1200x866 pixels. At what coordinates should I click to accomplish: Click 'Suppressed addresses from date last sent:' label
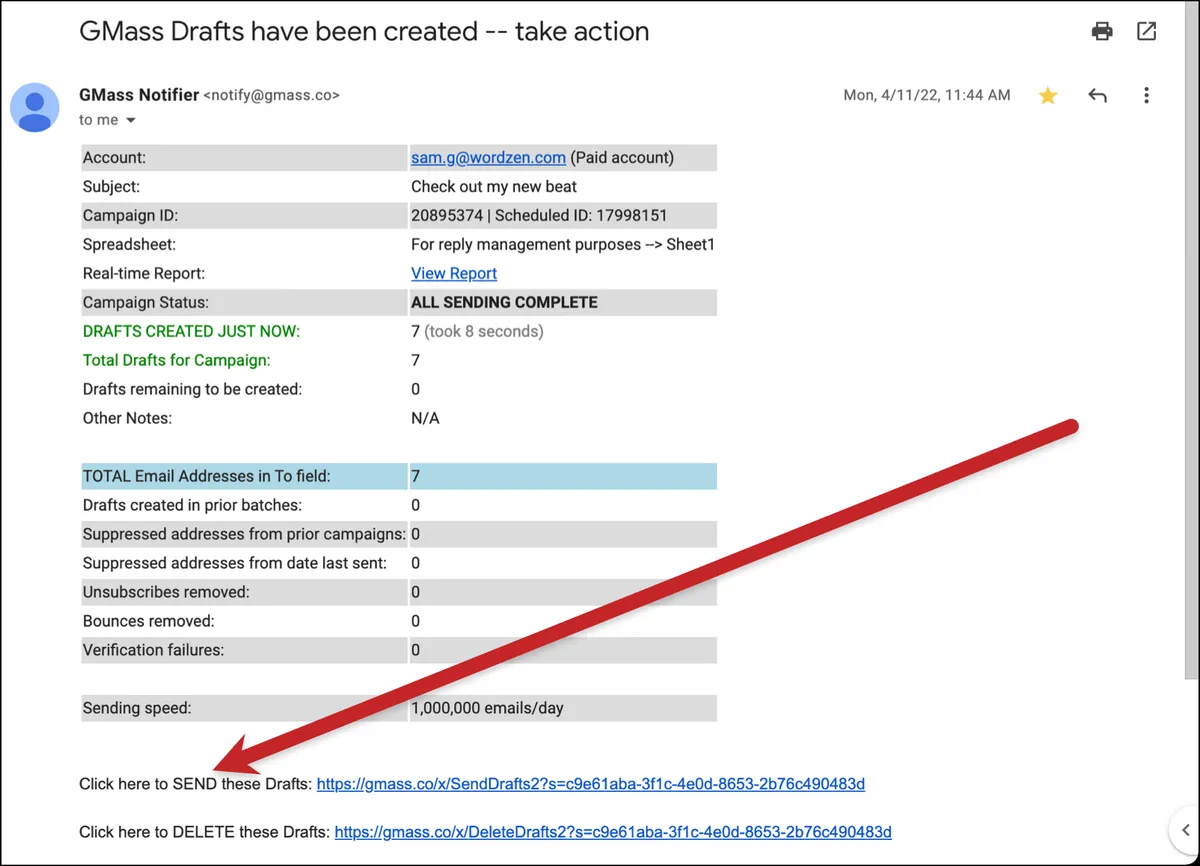point(235,564)
